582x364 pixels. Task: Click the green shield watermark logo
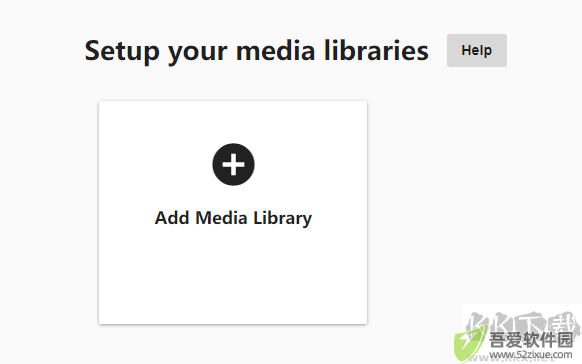[470, 344]
